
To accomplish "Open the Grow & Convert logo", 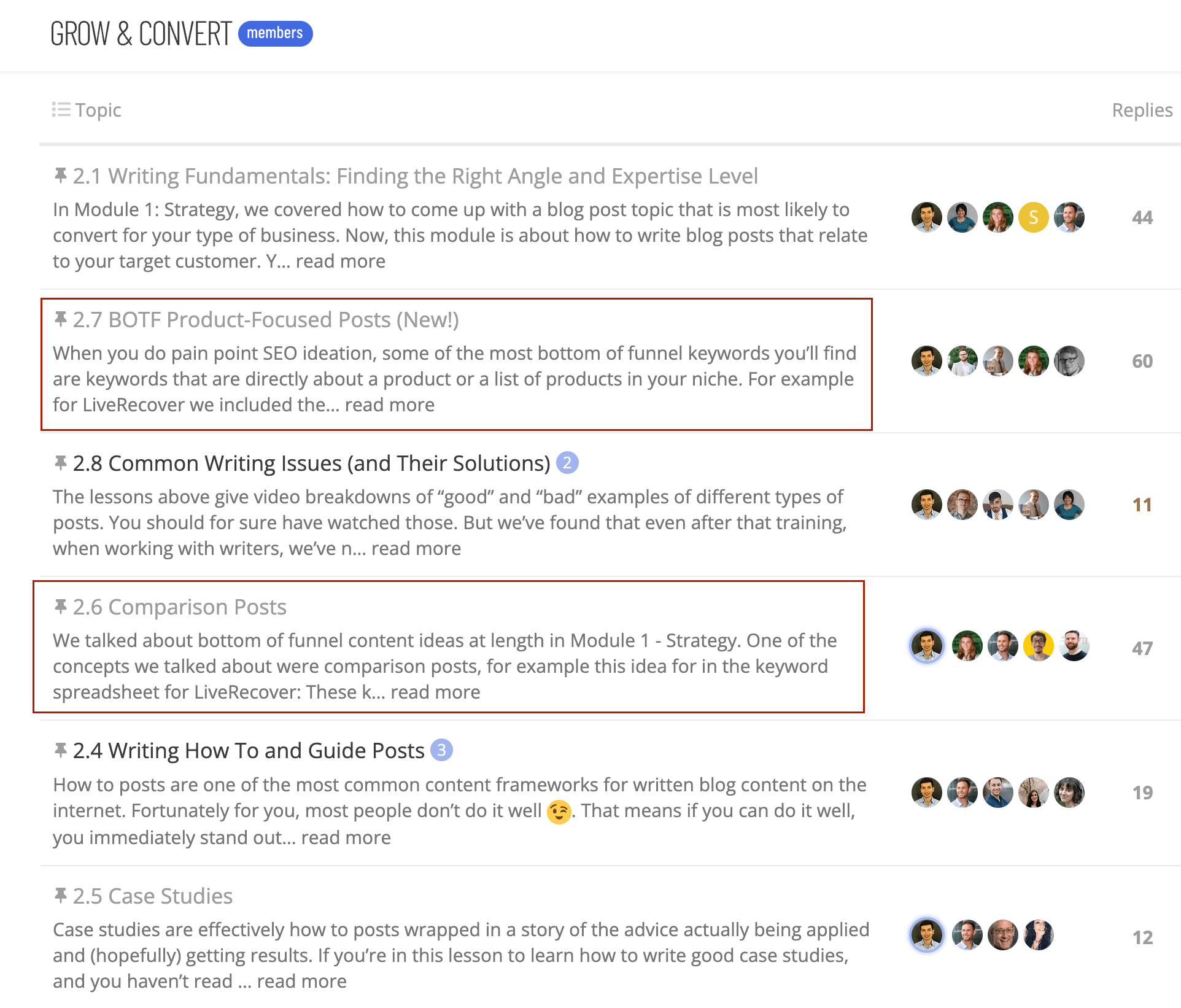I will 141,34.
